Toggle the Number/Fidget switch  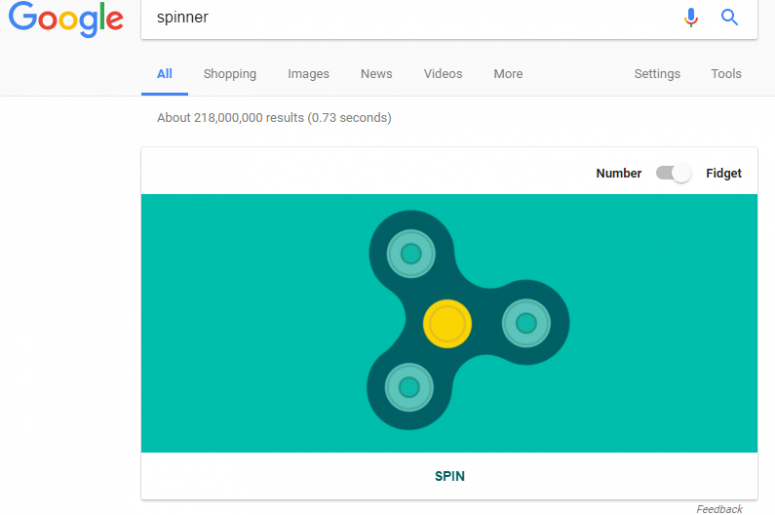pyautogui.click(x=673, y=173)
